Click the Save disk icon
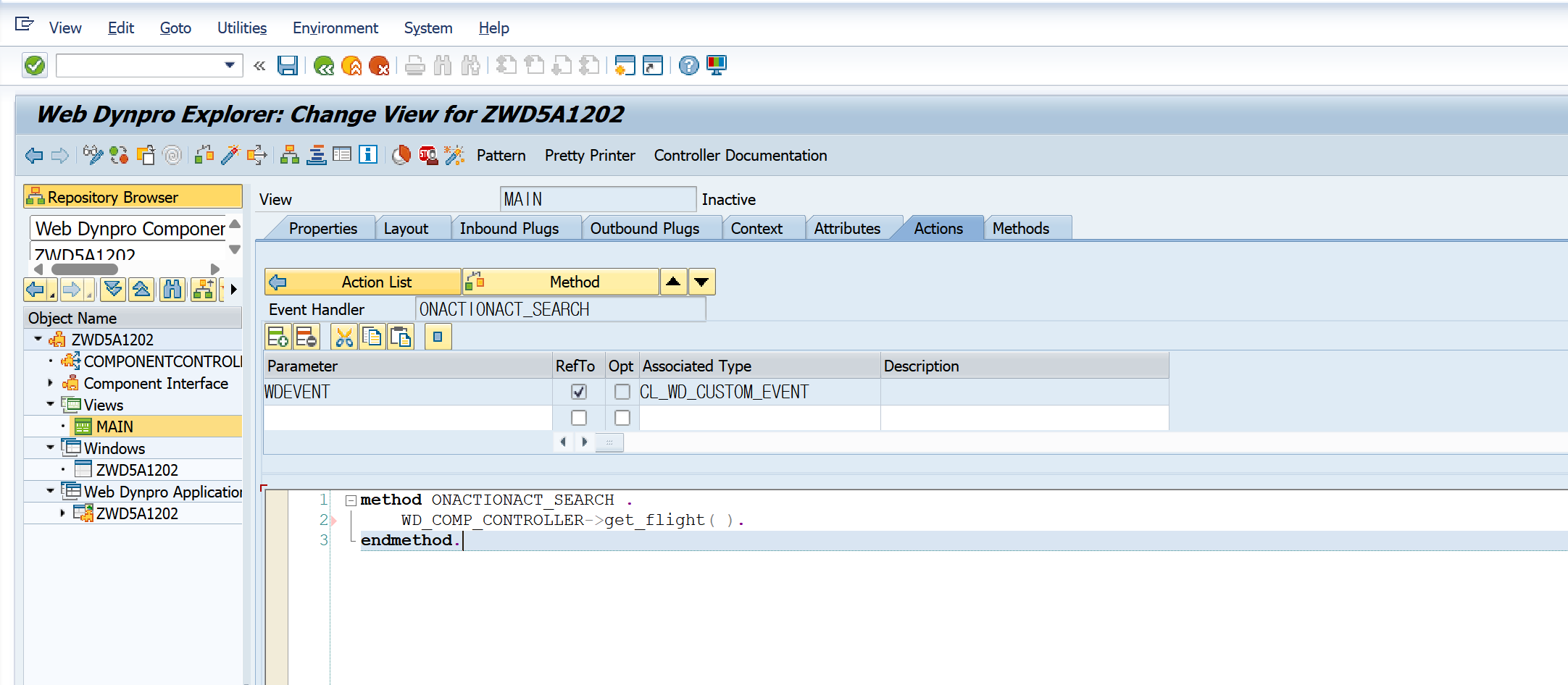The width and height of the screenshot is (1568, 685). click(x=288, y=66)
